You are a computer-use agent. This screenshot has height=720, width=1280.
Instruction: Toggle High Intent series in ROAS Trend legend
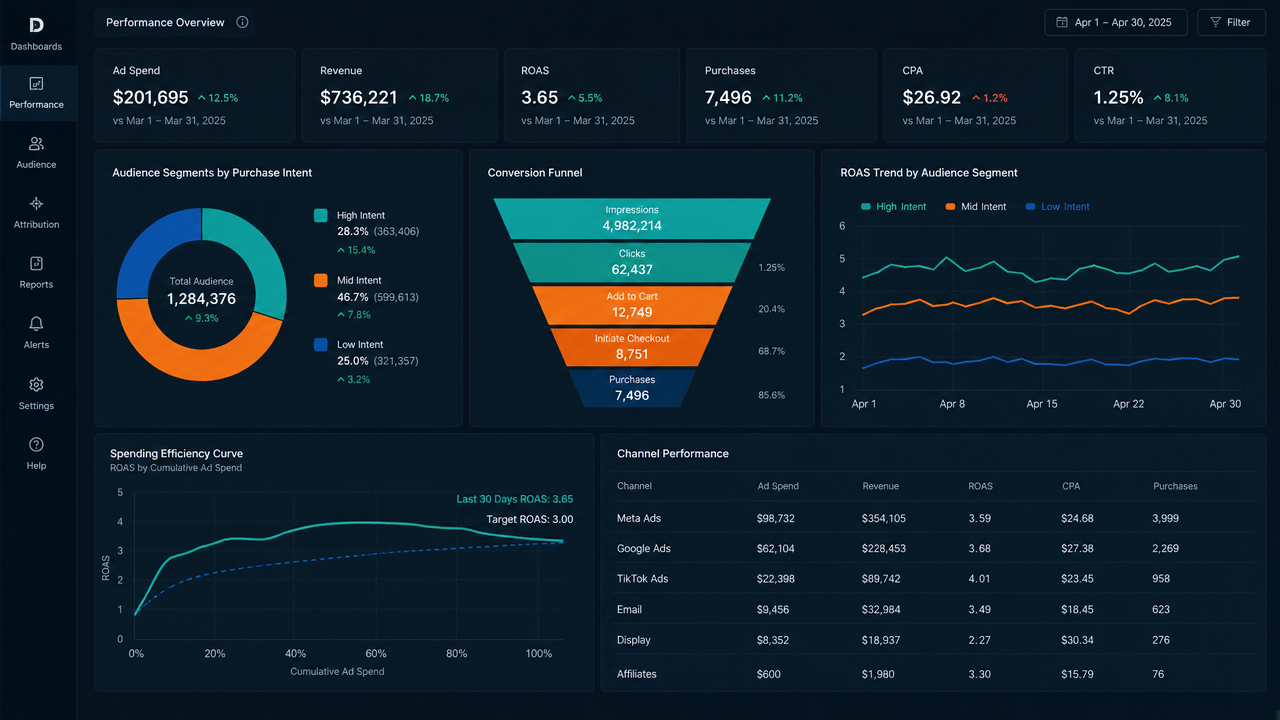pyautogui.click(x=893, y=207)
